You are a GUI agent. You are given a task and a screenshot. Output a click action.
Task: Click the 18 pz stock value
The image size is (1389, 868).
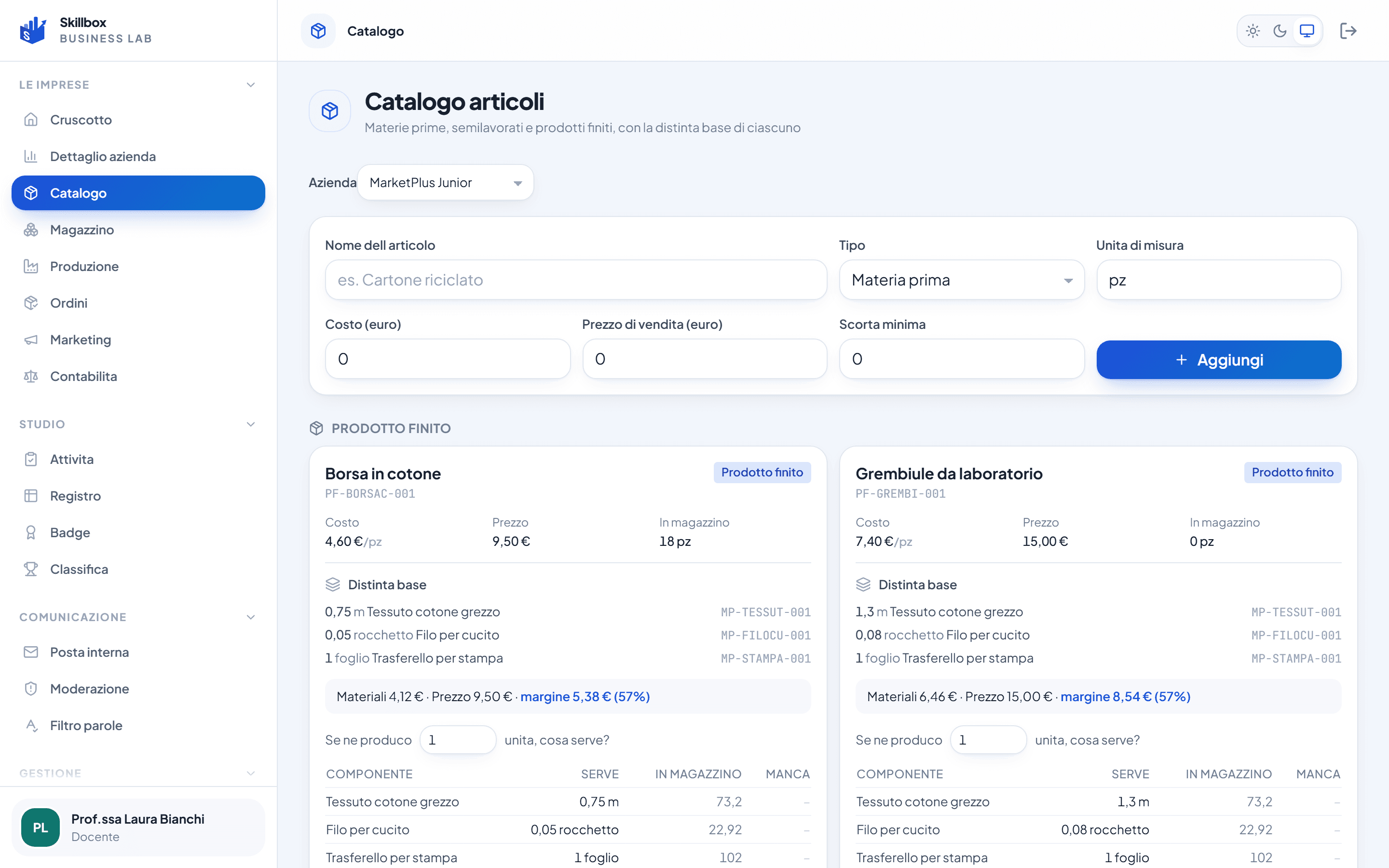(675, 542)
